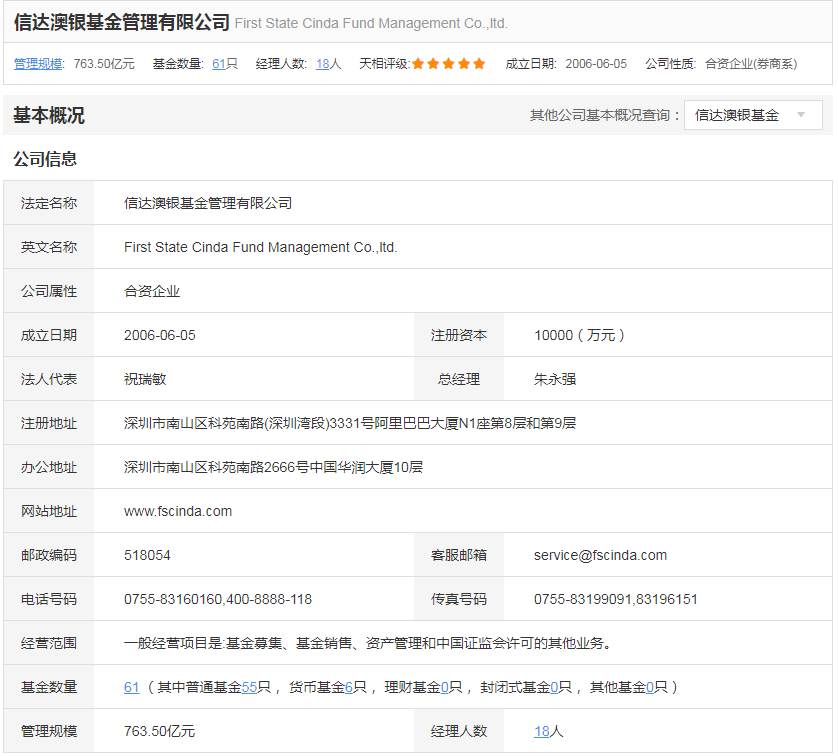Click the phone number 0755-83160160
838x756 pixels.
pos(171,599)
